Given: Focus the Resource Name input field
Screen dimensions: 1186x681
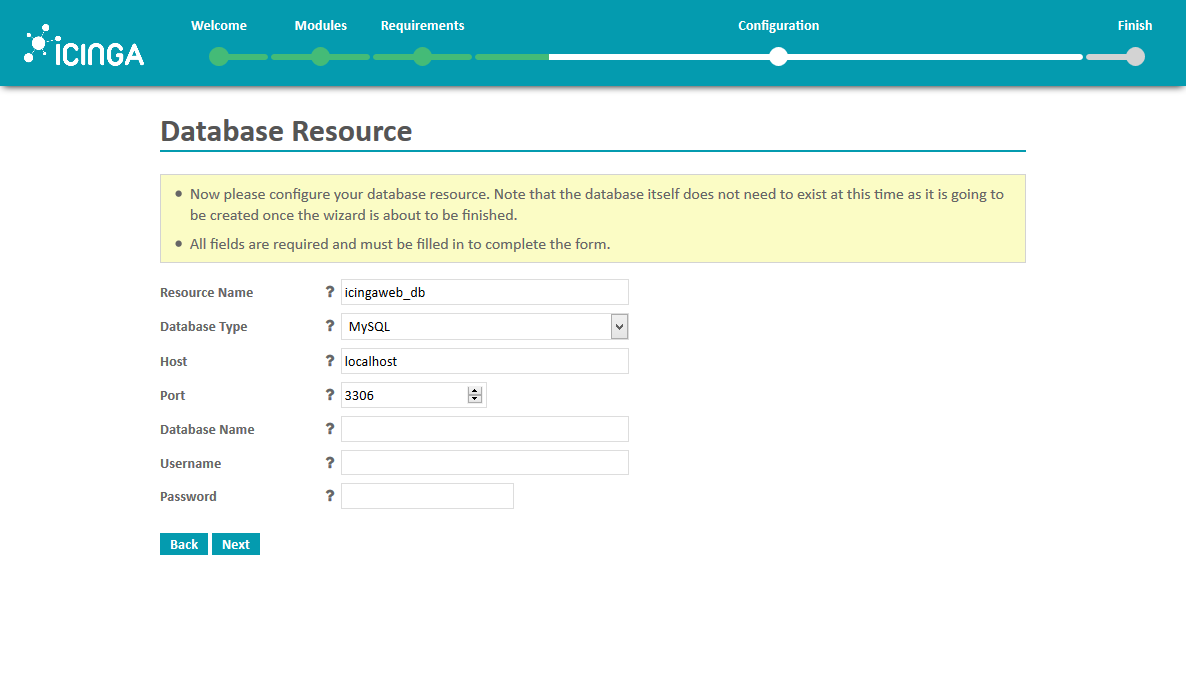Looking at the screenshot, I should pyautogui.click(x=485, y=292).
